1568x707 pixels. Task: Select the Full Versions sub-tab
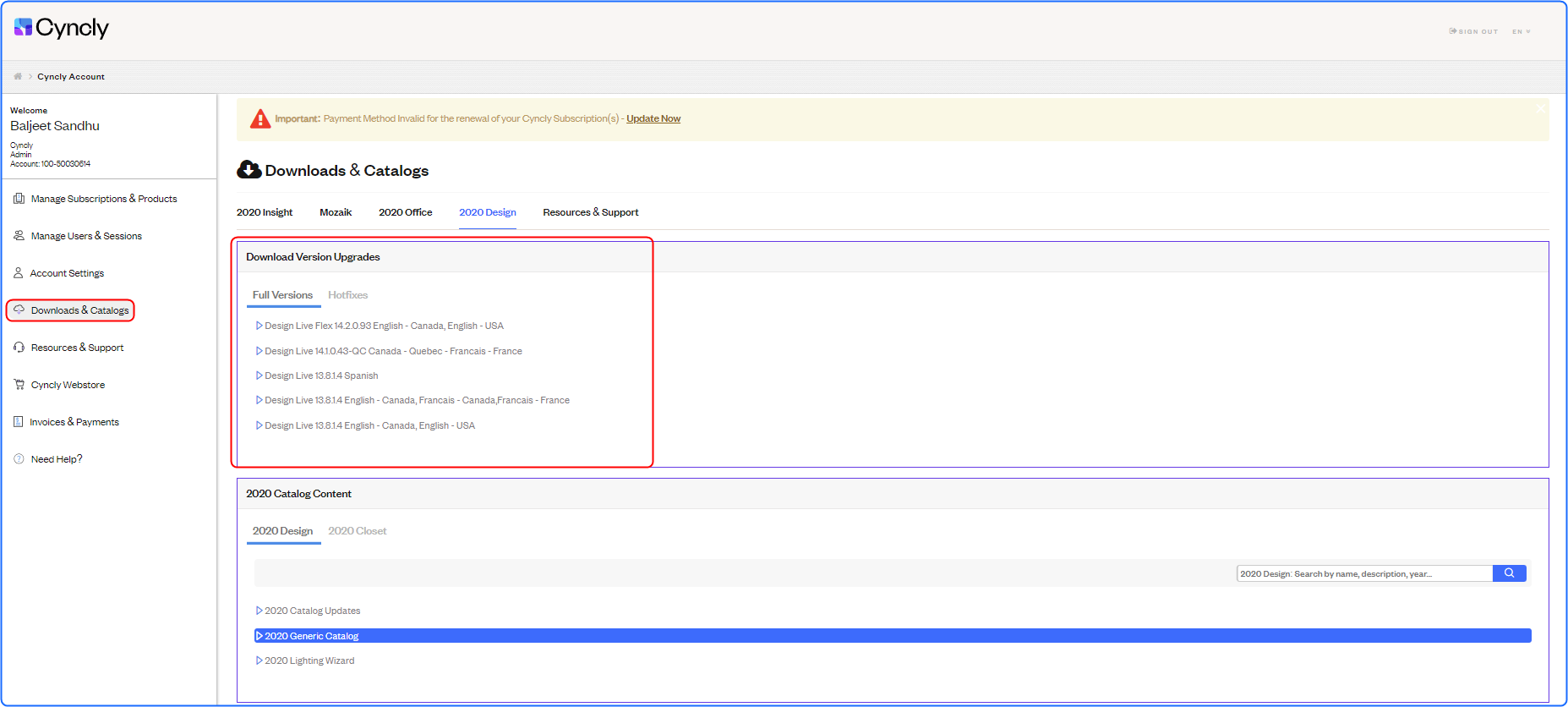click(282, 295)
